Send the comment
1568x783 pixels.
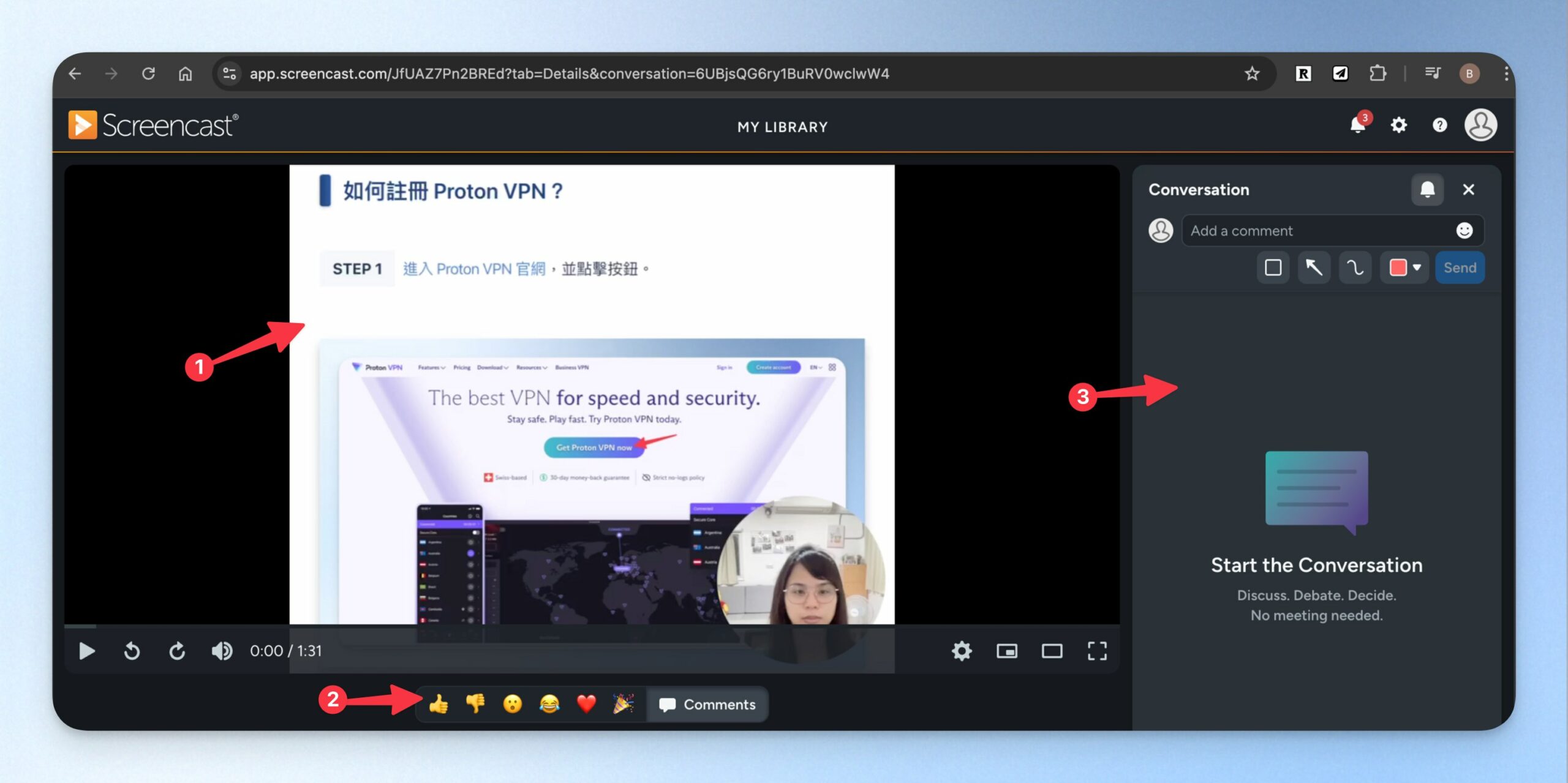tap(1460, 268)
